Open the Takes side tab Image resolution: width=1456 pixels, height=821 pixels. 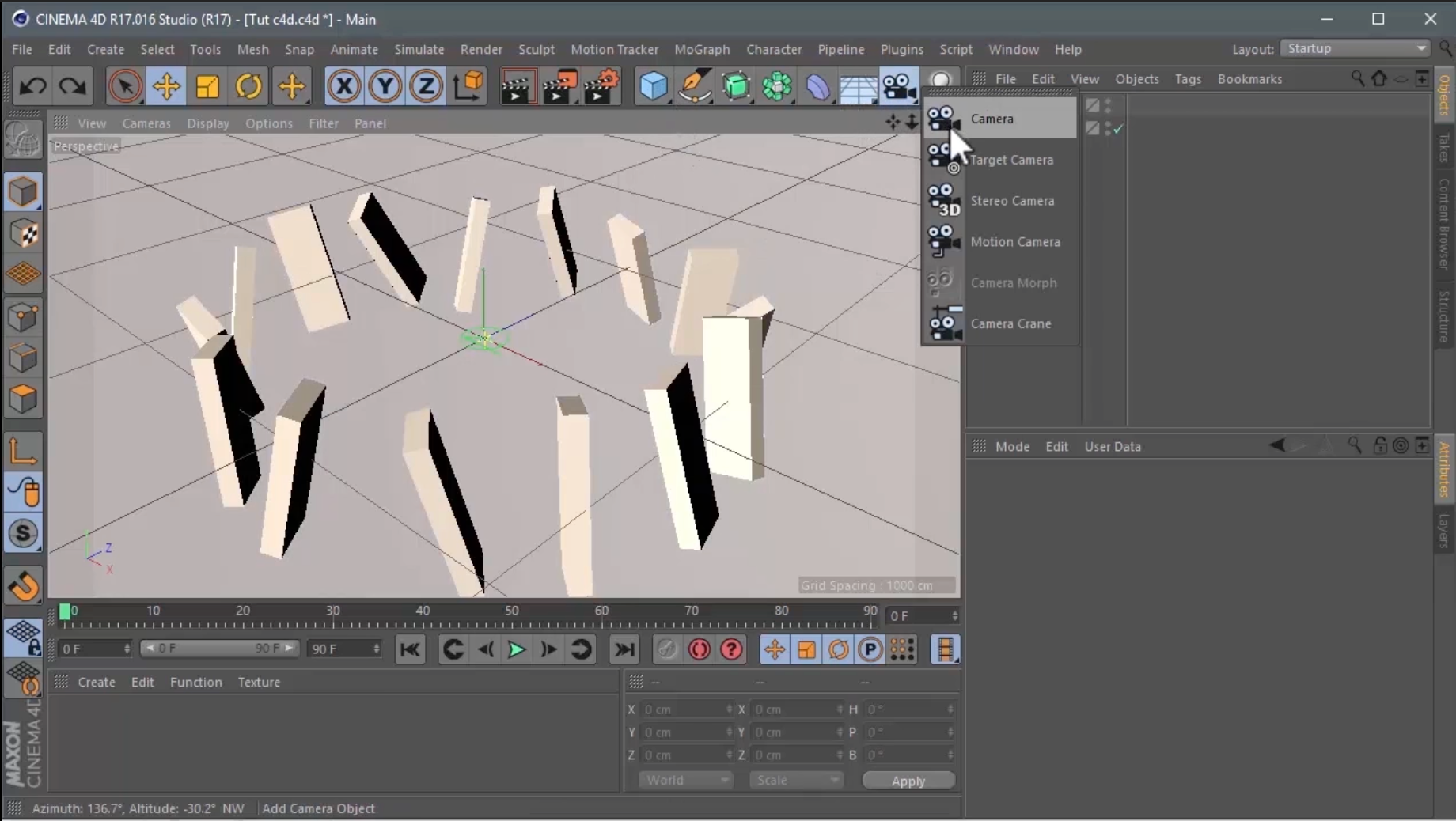pos(1444,148)
